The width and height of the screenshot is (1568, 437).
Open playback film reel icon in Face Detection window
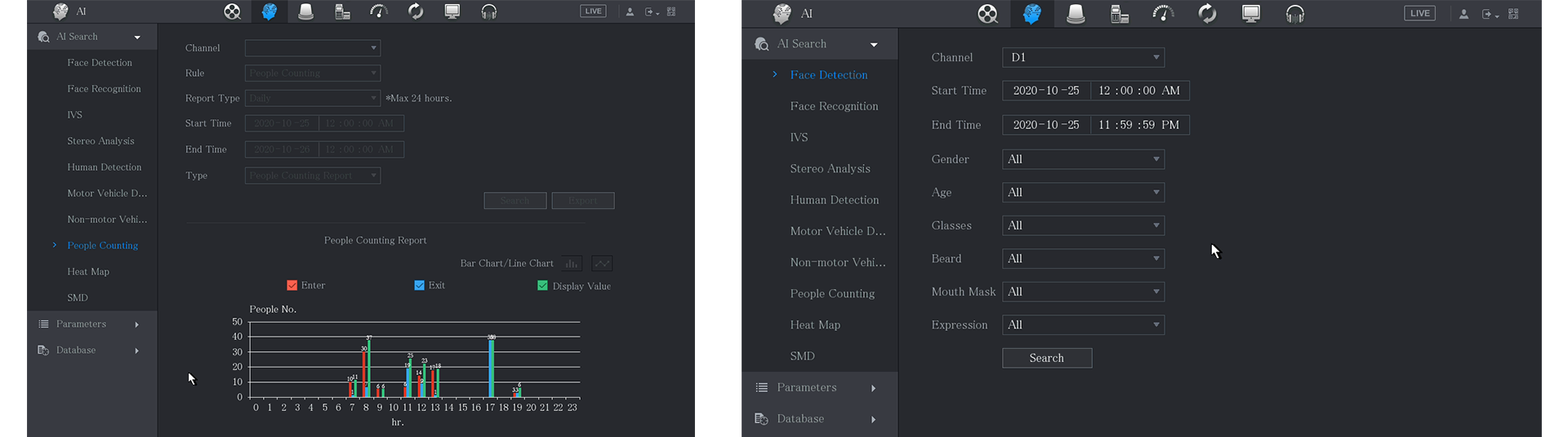click(987, 14)
